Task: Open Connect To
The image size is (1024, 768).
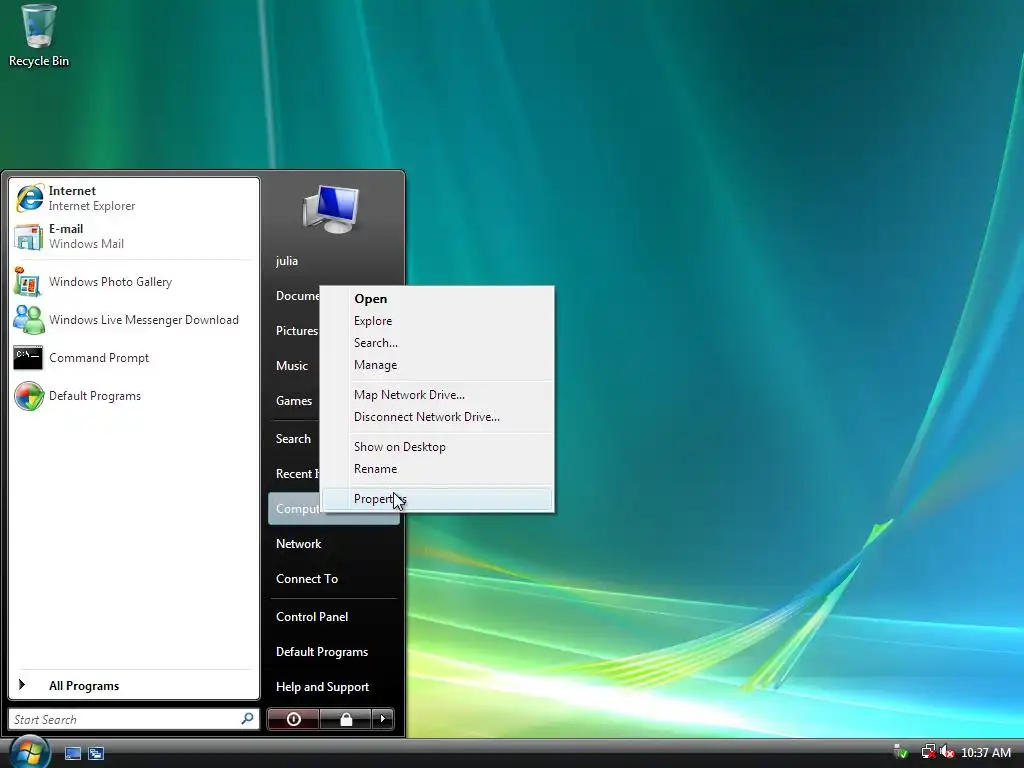Action: click(x=333, y=579)
